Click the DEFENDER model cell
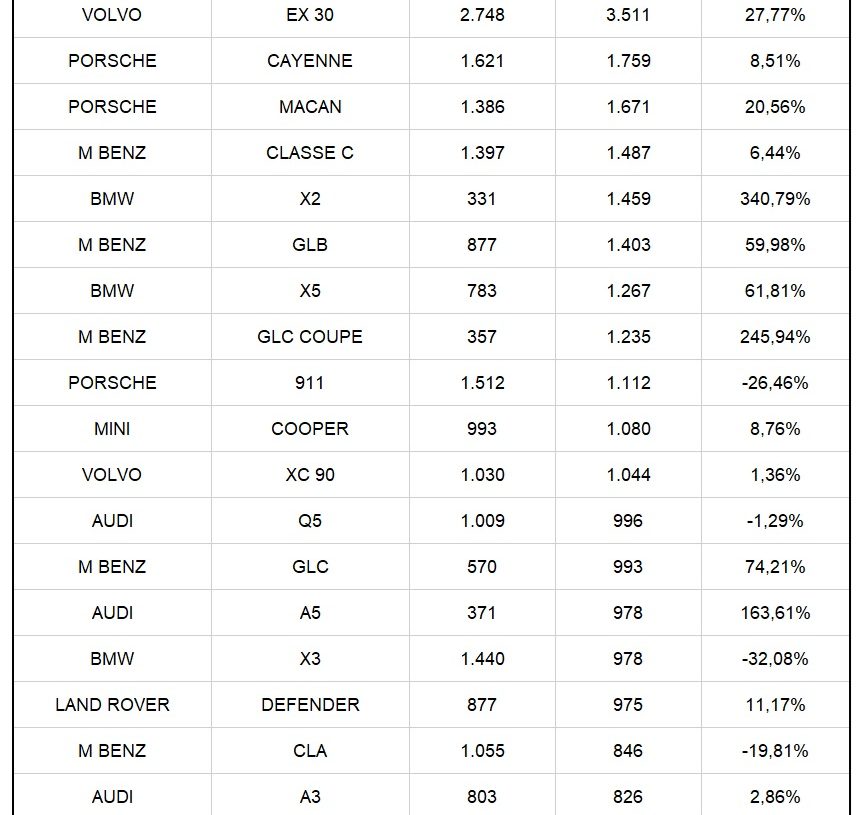The height and width of the screenshot is (815, 862). [x=310, y=705]
